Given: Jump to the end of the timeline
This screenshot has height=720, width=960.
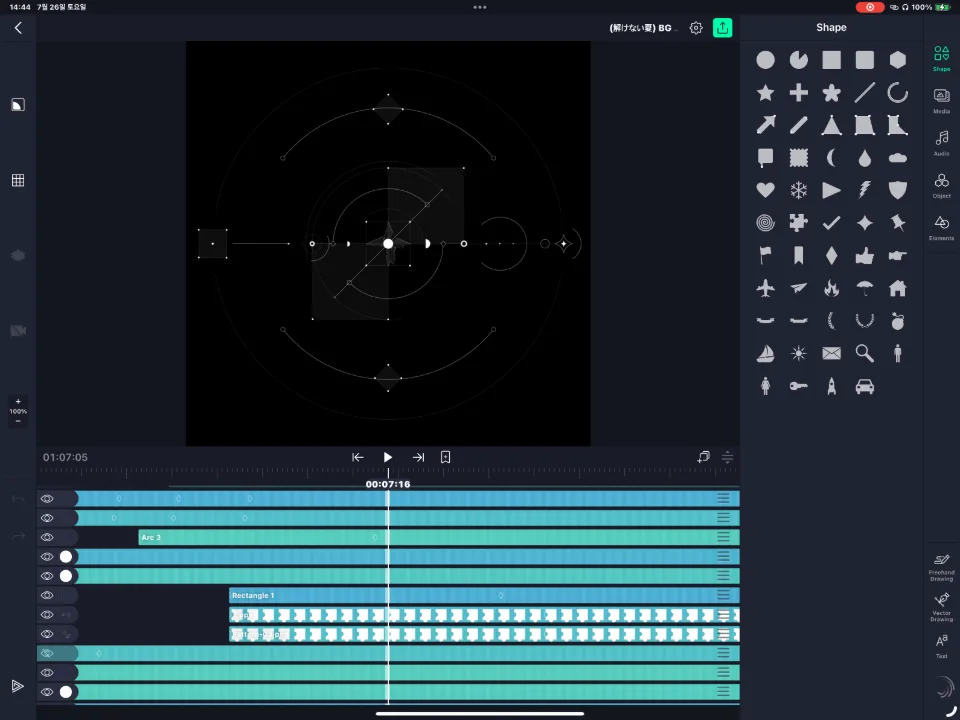Looking at the screenshot, I should [418, 457].
